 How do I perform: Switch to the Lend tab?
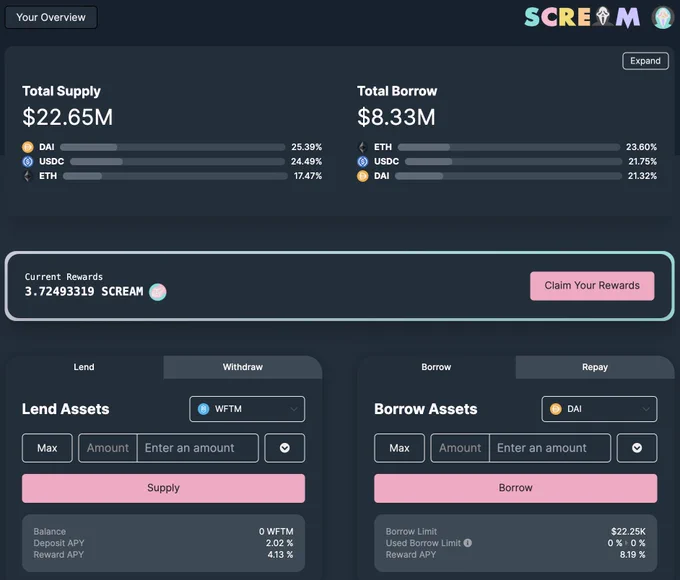click(x=84, y=367)
